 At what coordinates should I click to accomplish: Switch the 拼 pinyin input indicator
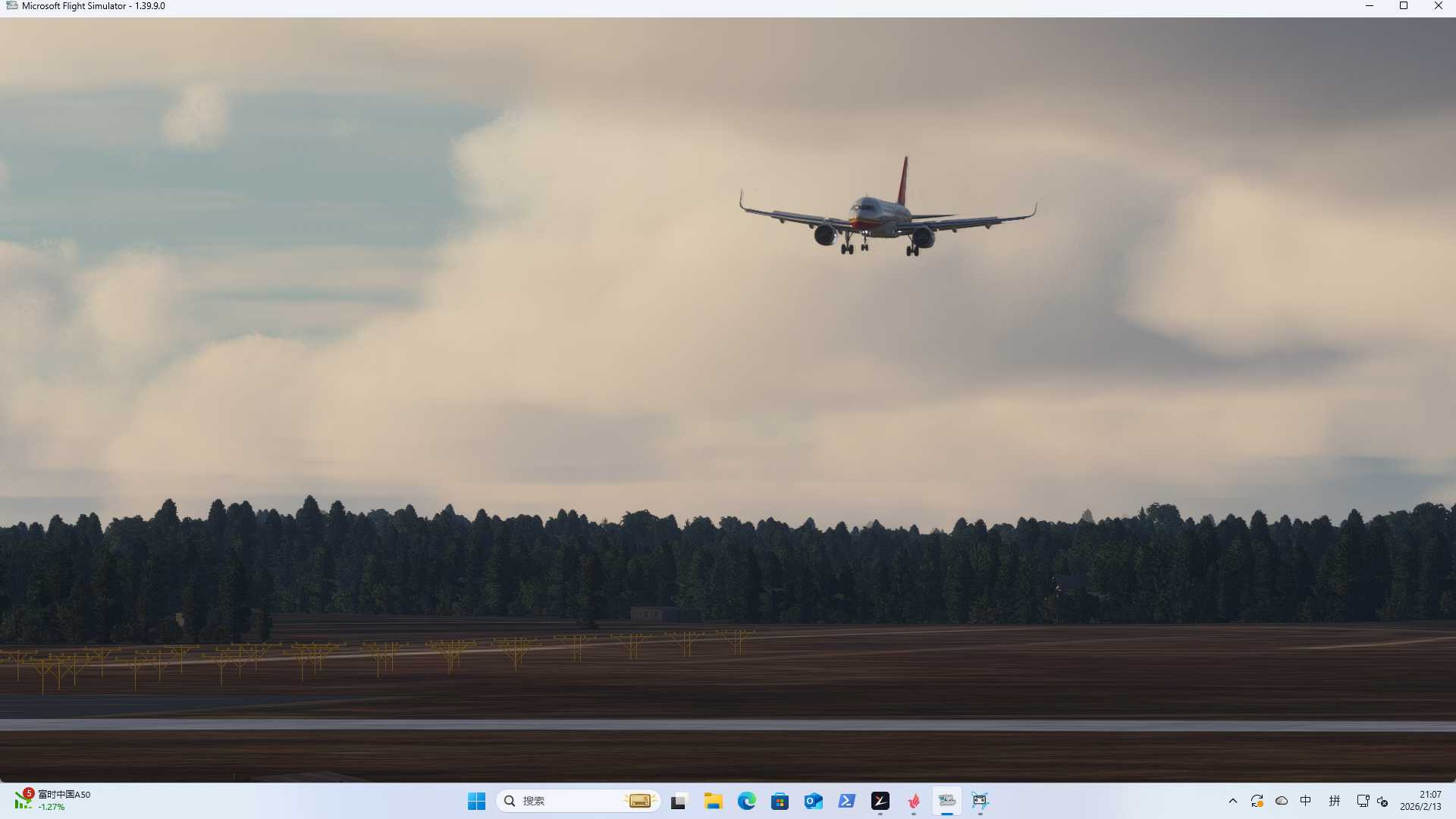click(1335, 801)
